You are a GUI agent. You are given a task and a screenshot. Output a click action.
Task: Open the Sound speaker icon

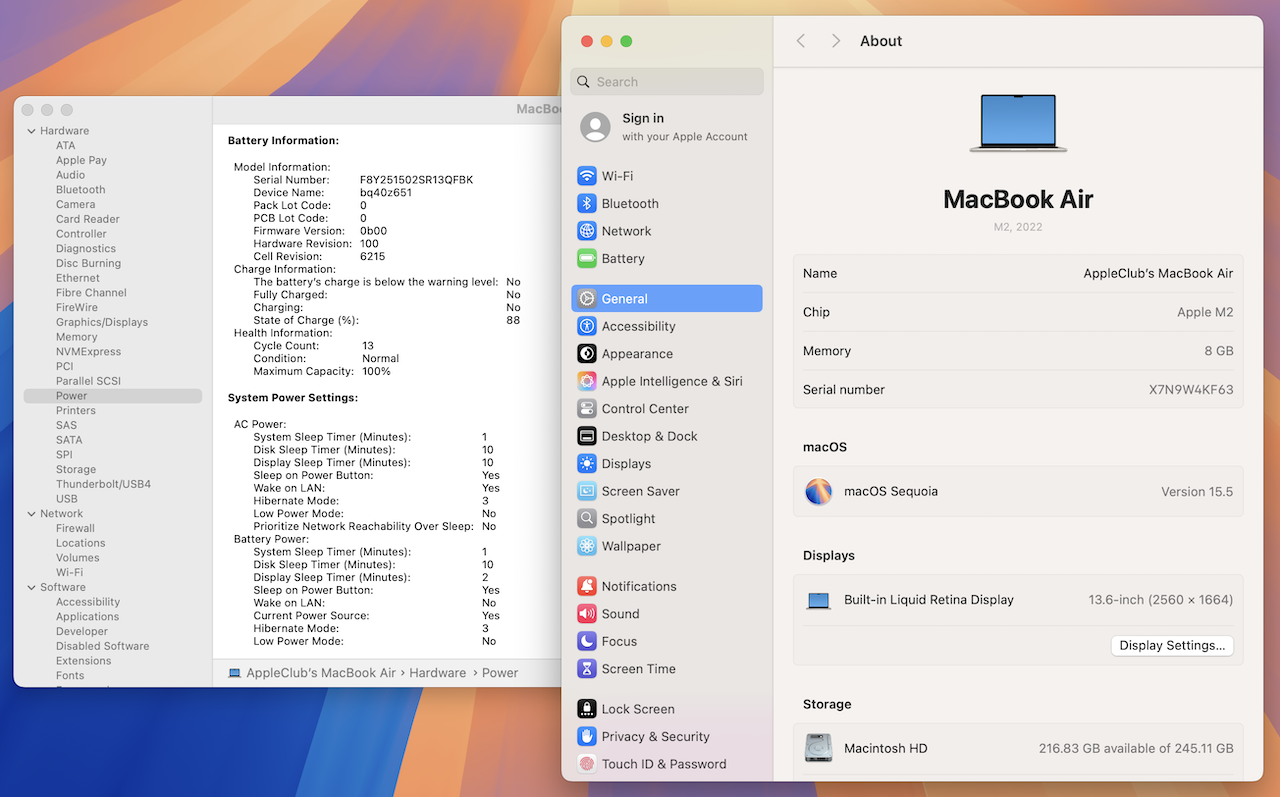point(587,613)
